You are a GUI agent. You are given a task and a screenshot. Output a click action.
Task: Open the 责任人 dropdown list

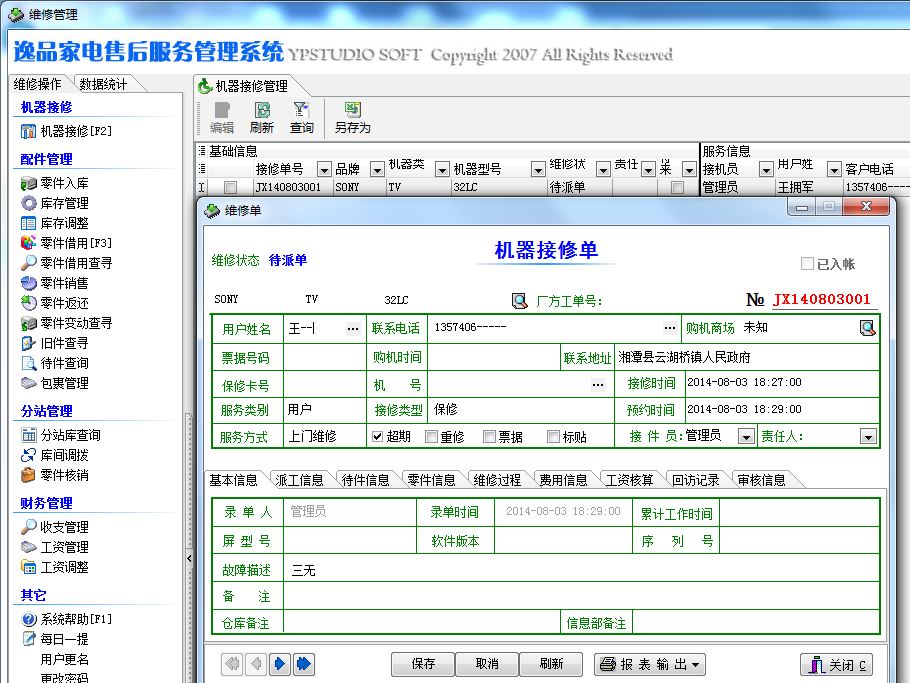coord(867,436)
